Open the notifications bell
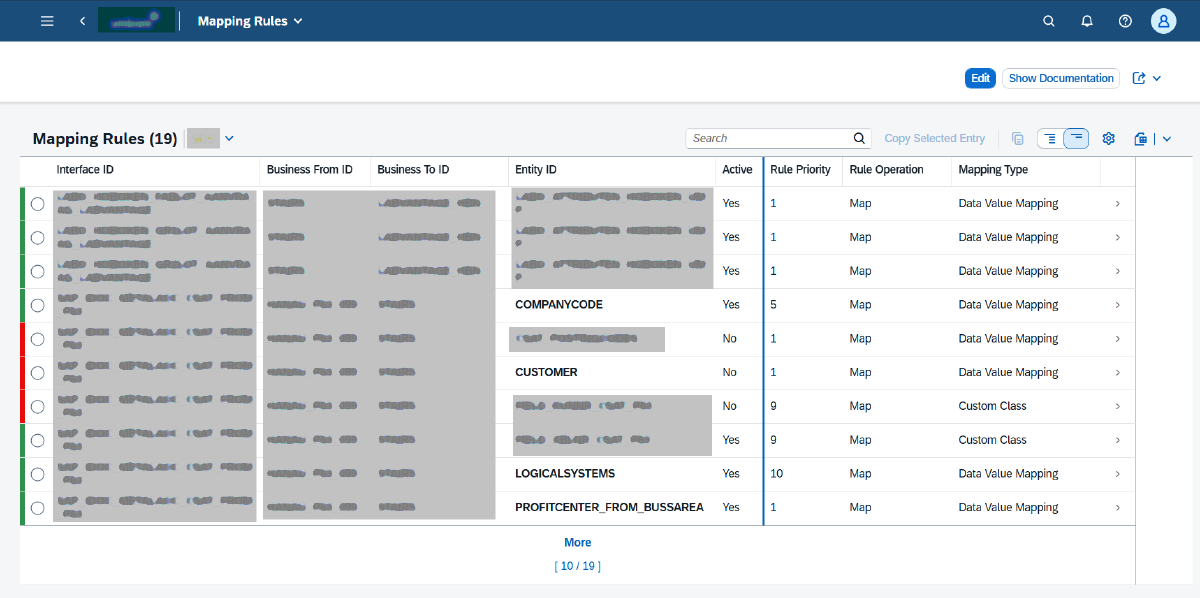 pyautogui.click(x=1087, y=21)
